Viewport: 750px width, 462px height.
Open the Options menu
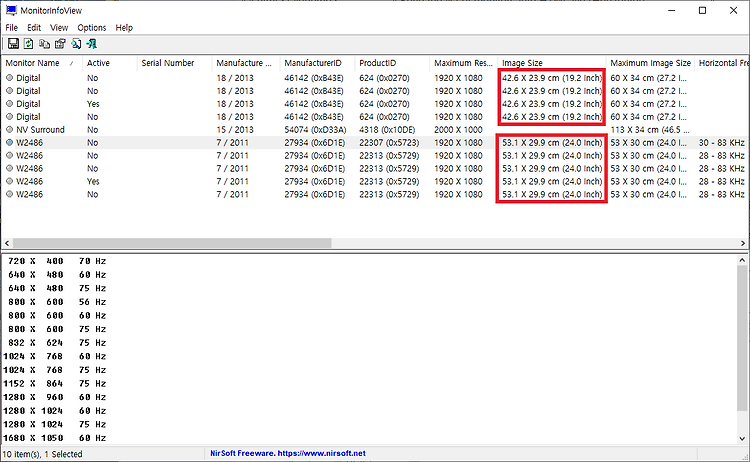pyautogui.click(x=91, y=28)
